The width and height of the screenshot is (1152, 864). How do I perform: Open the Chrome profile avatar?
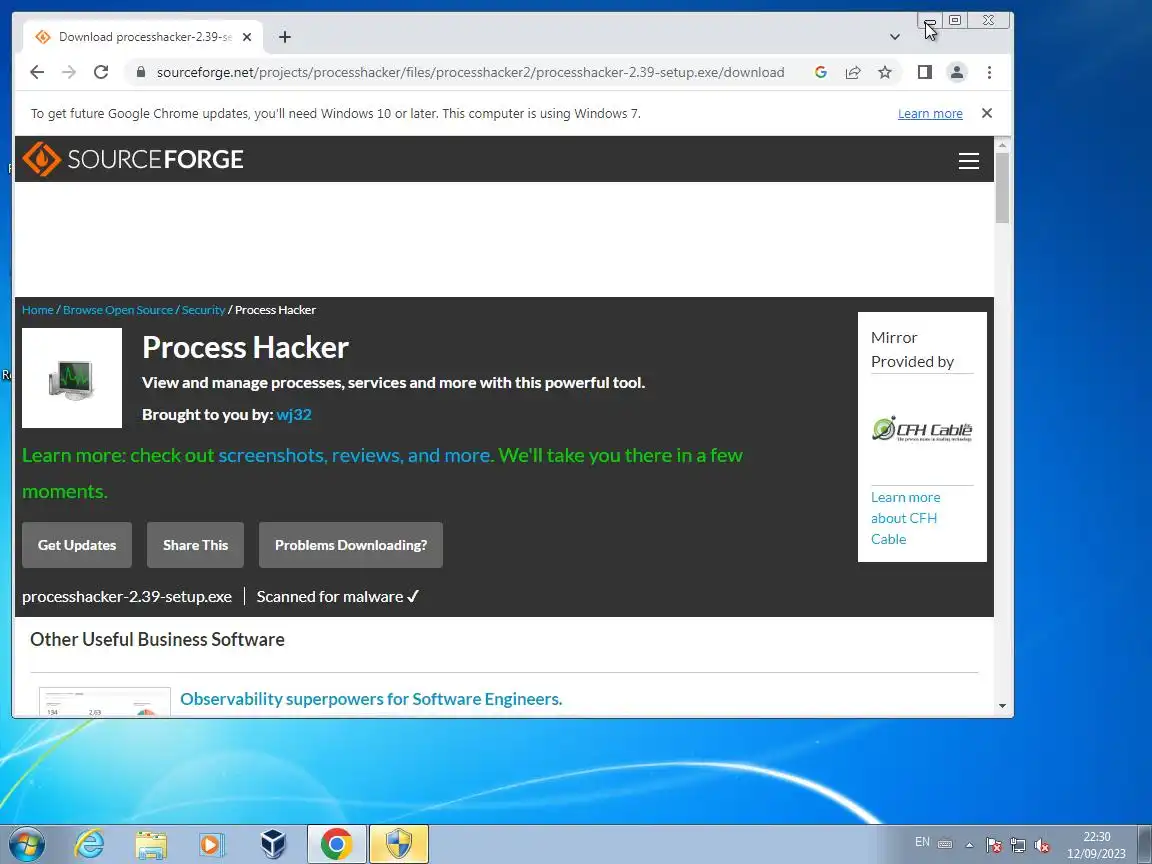[957, 72]
